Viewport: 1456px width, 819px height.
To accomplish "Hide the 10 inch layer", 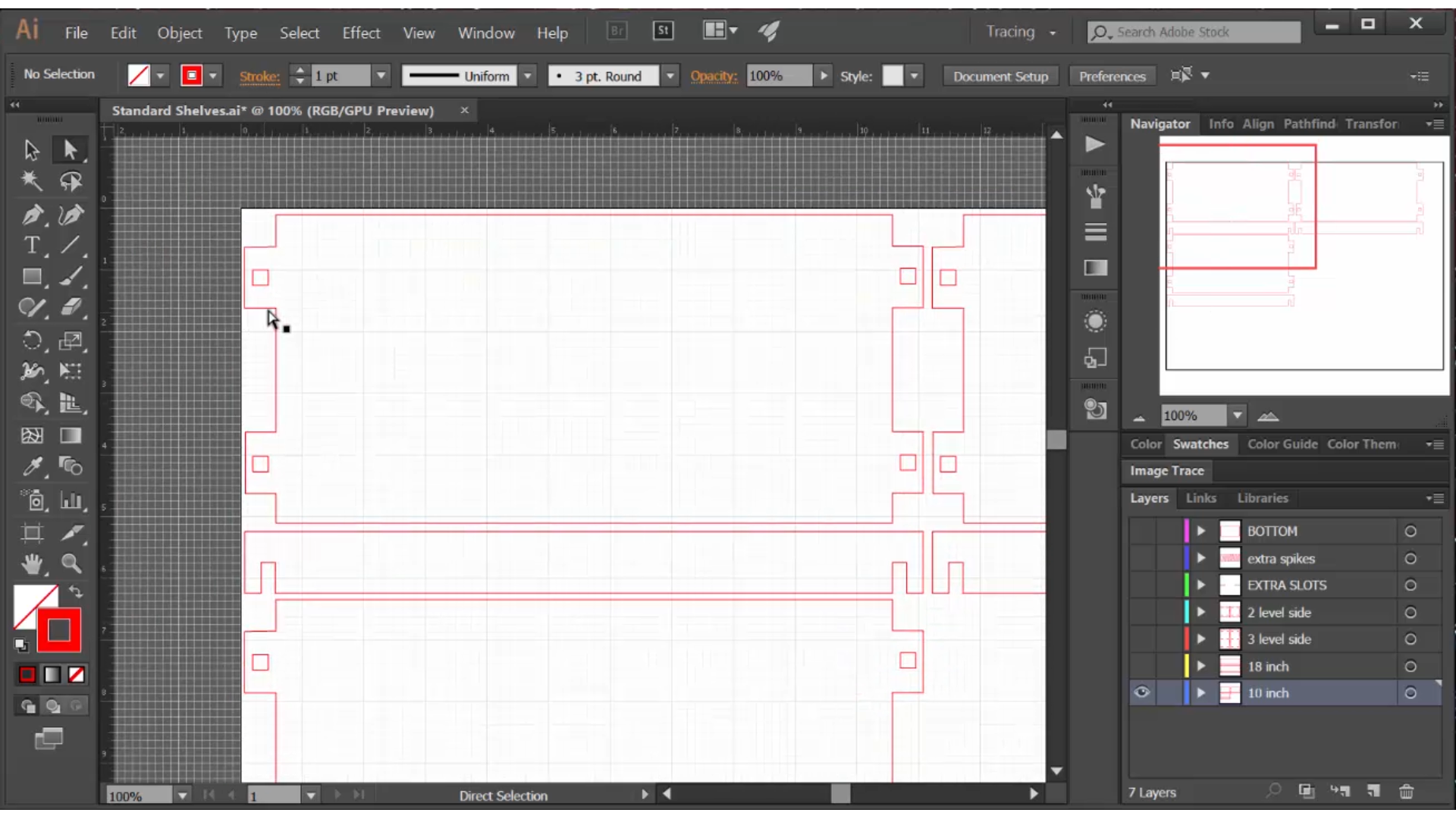I will tap(1142, 692).
